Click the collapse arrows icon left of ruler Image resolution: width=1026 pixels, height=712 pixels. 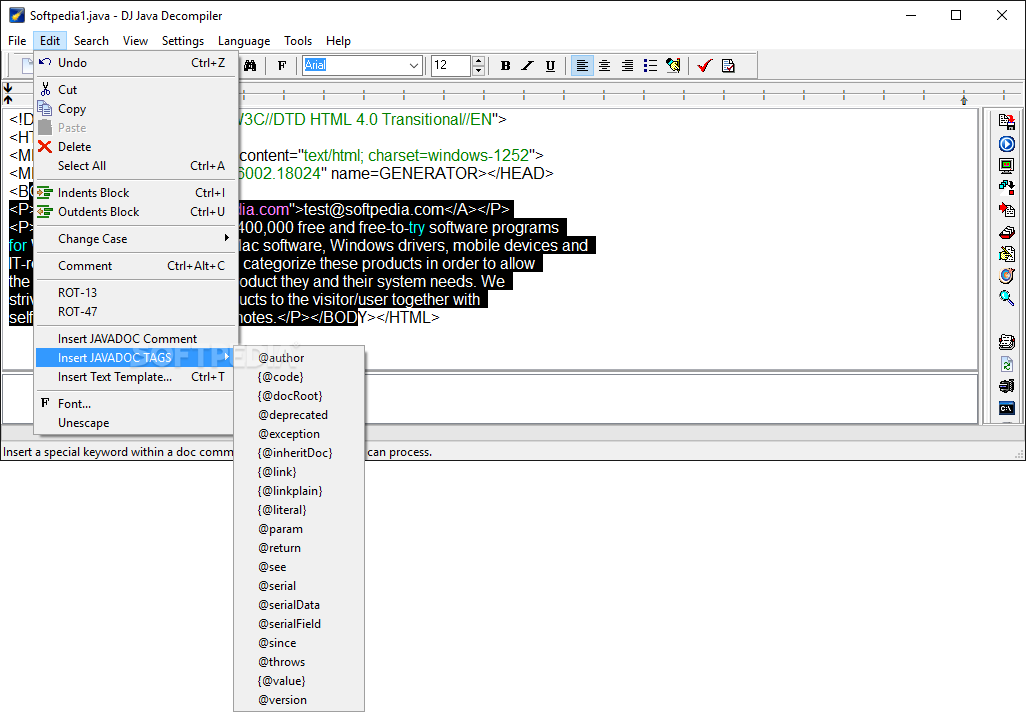[x=8, y=94]
